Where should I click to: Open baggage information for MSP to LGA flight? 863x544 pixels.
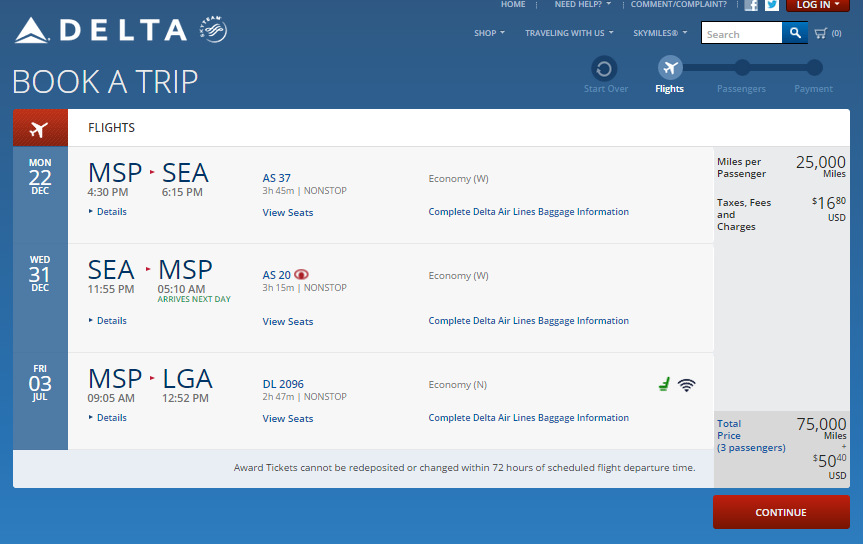pos(528,417)
